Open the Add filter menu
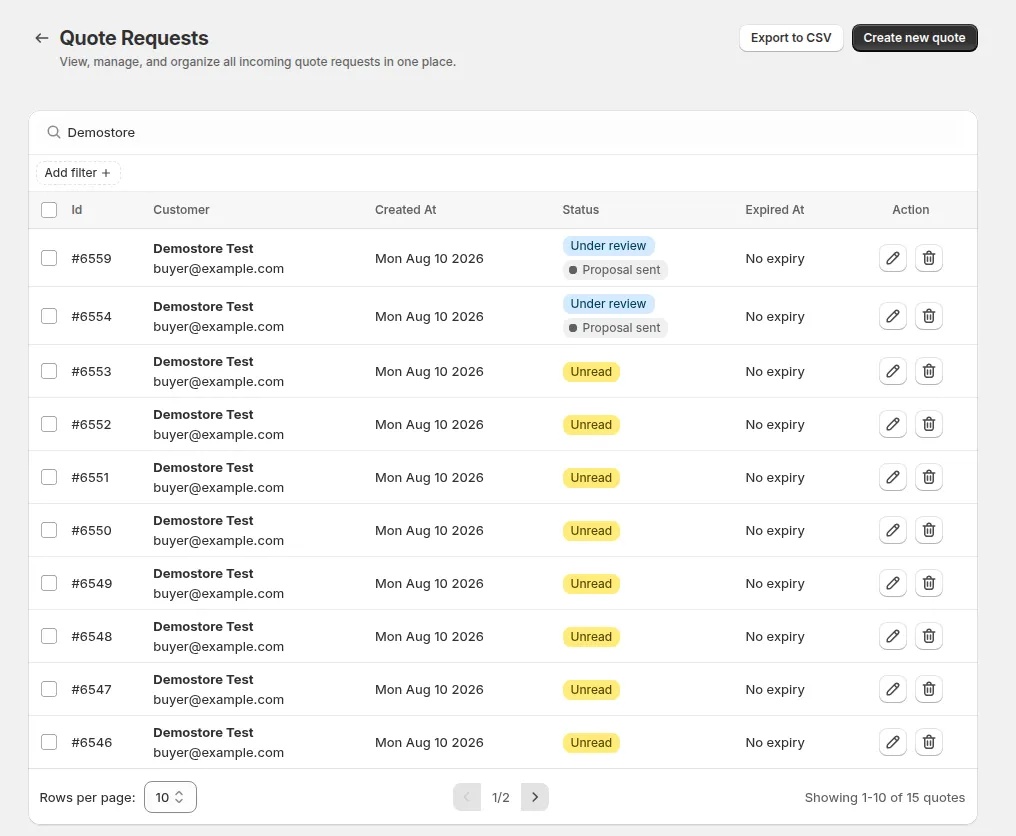The image size is (1016, 836). click(78, 173)
